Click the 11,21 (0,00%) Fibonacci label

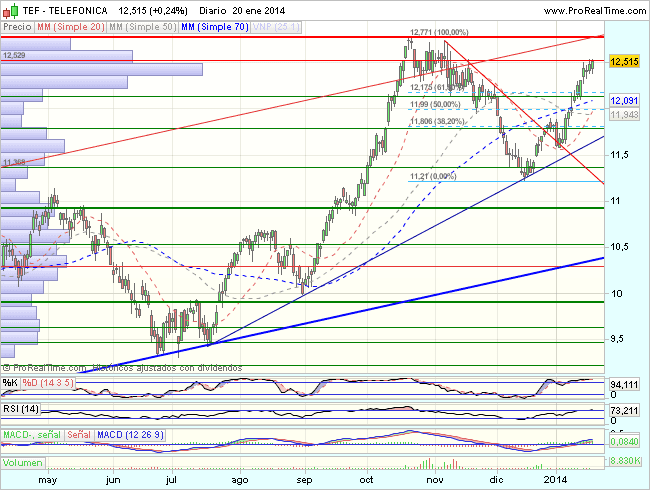(433, 176)
